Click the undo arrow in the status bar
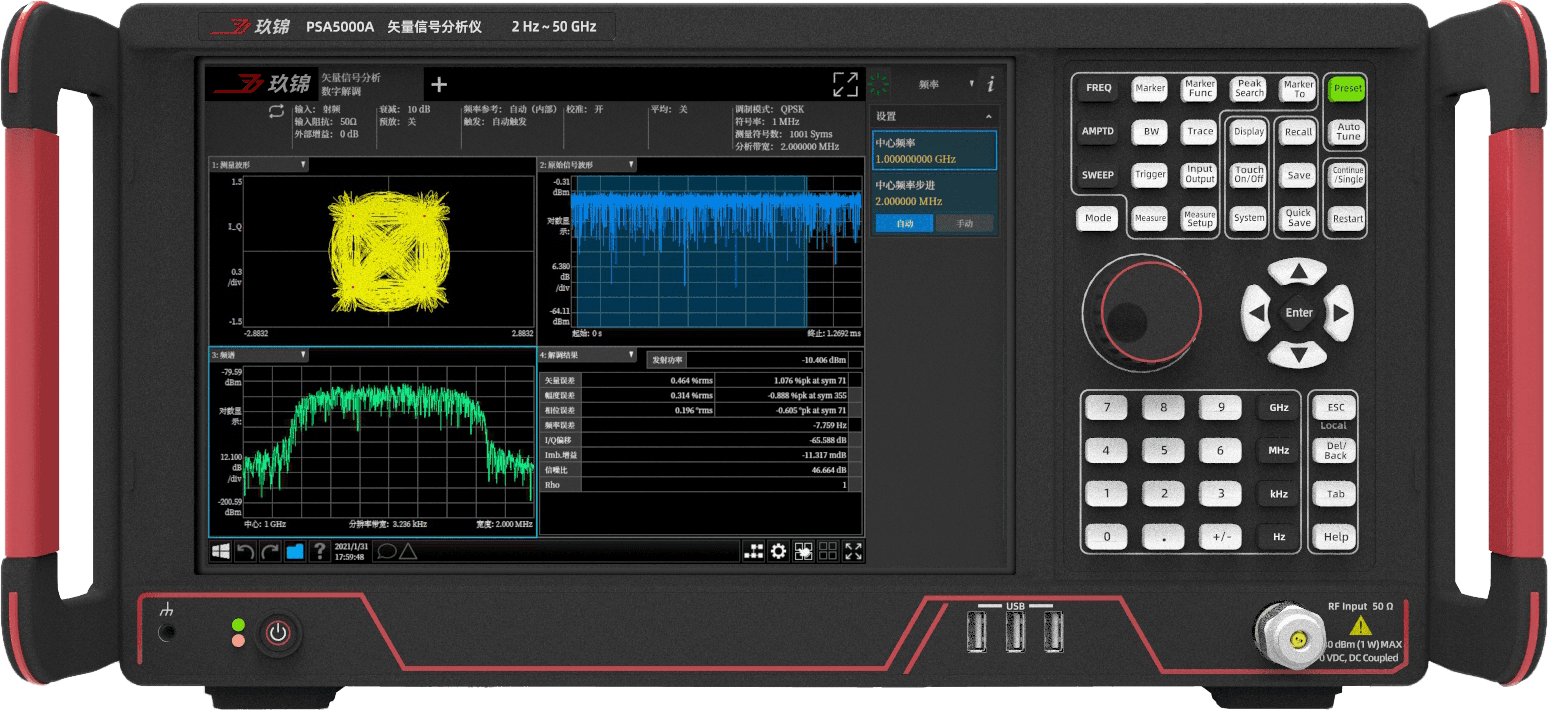1548x711 pixels. pos(245,549)
